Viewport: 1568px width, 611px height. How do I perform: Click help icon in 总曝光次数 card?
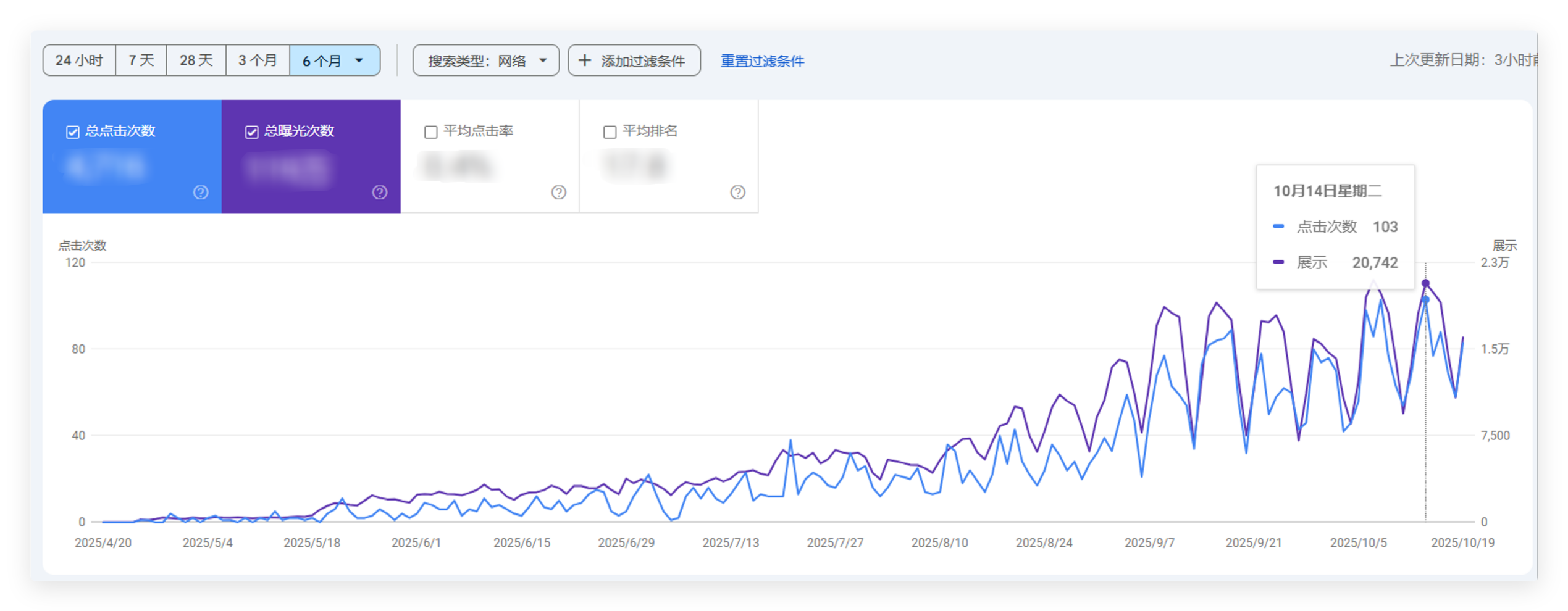(x=380, y=193)
